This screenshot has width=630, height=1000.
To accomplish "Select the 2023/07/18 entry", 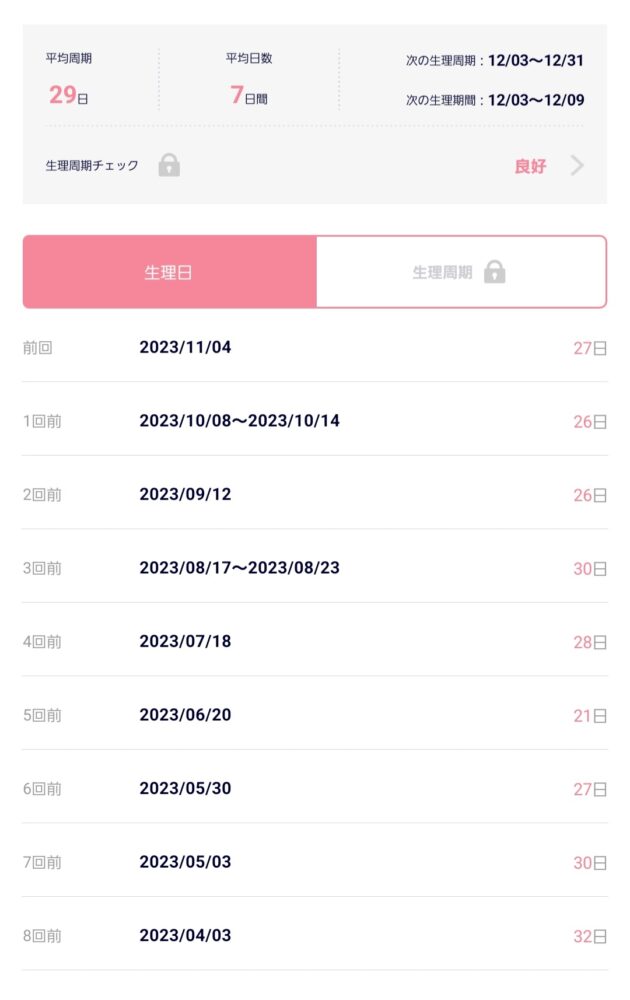I will click(x=315, y=641).
